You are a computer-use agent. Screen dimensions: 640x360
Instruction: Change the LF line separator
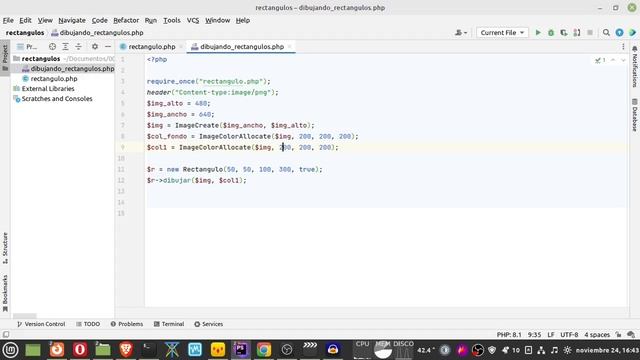[551, 335]
